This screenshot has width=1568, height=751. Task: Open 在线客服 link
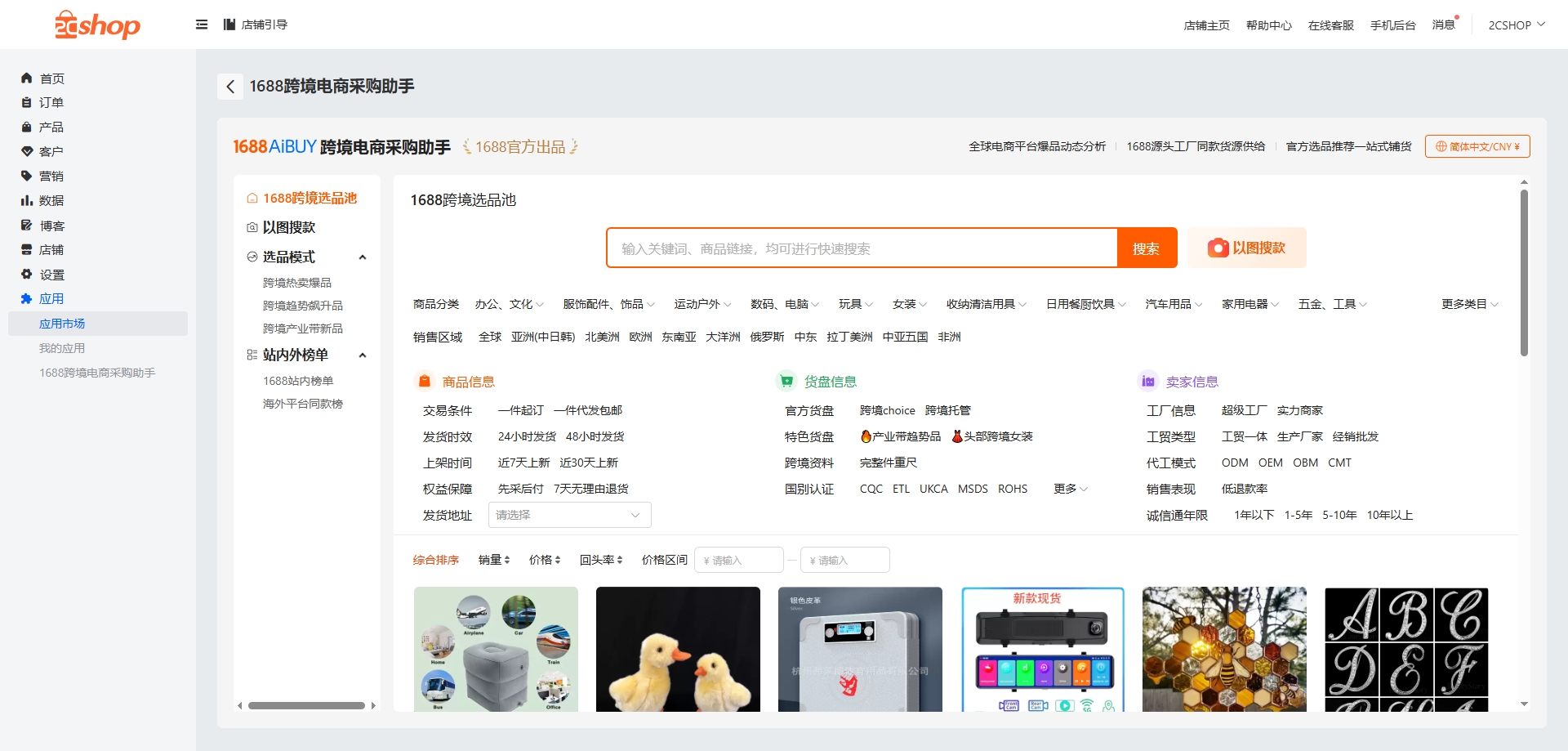[x=1330, y=25]
